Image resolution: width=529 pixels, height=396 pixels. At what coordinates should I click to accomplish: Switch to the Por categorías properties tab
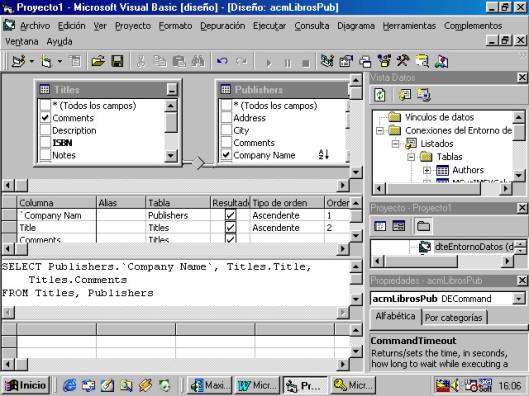pos(453,318)
